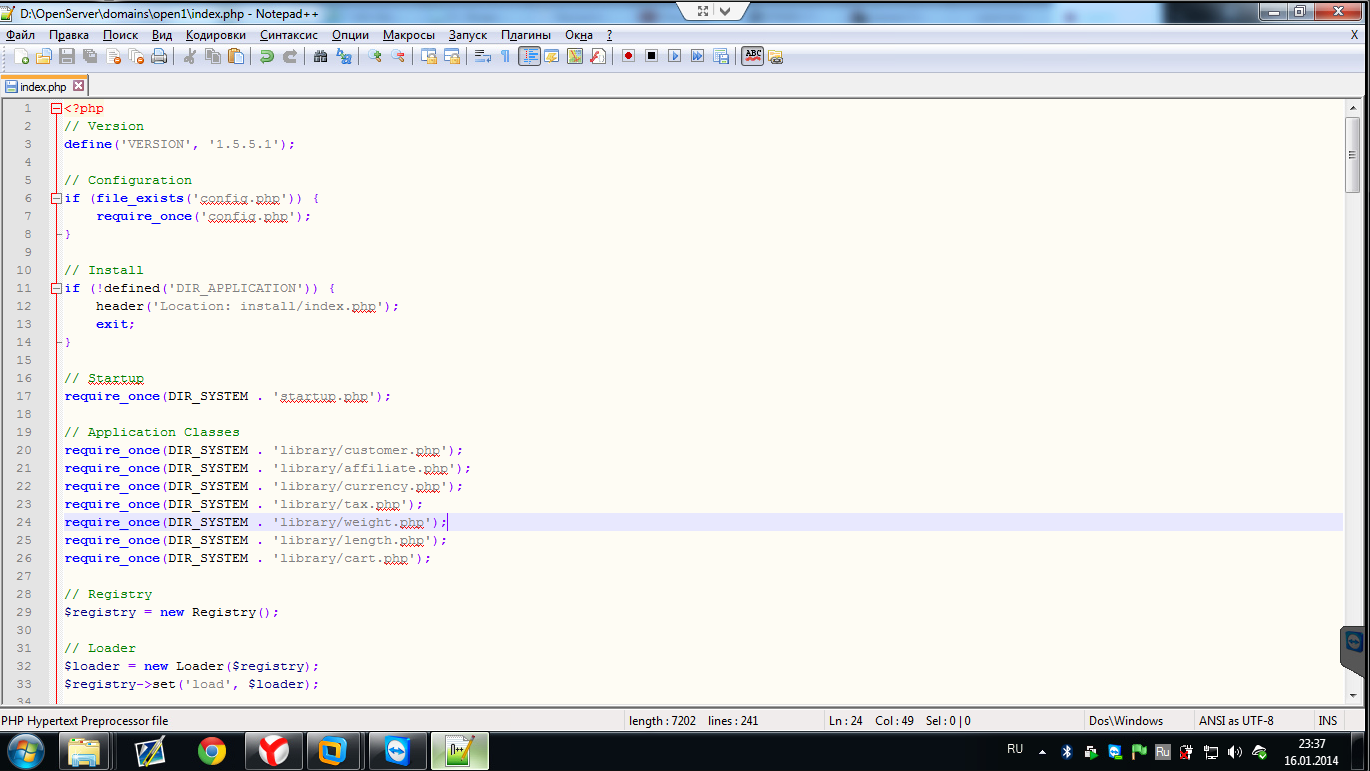
Task: Open Find with the binoculars icon
Action: 320,57
